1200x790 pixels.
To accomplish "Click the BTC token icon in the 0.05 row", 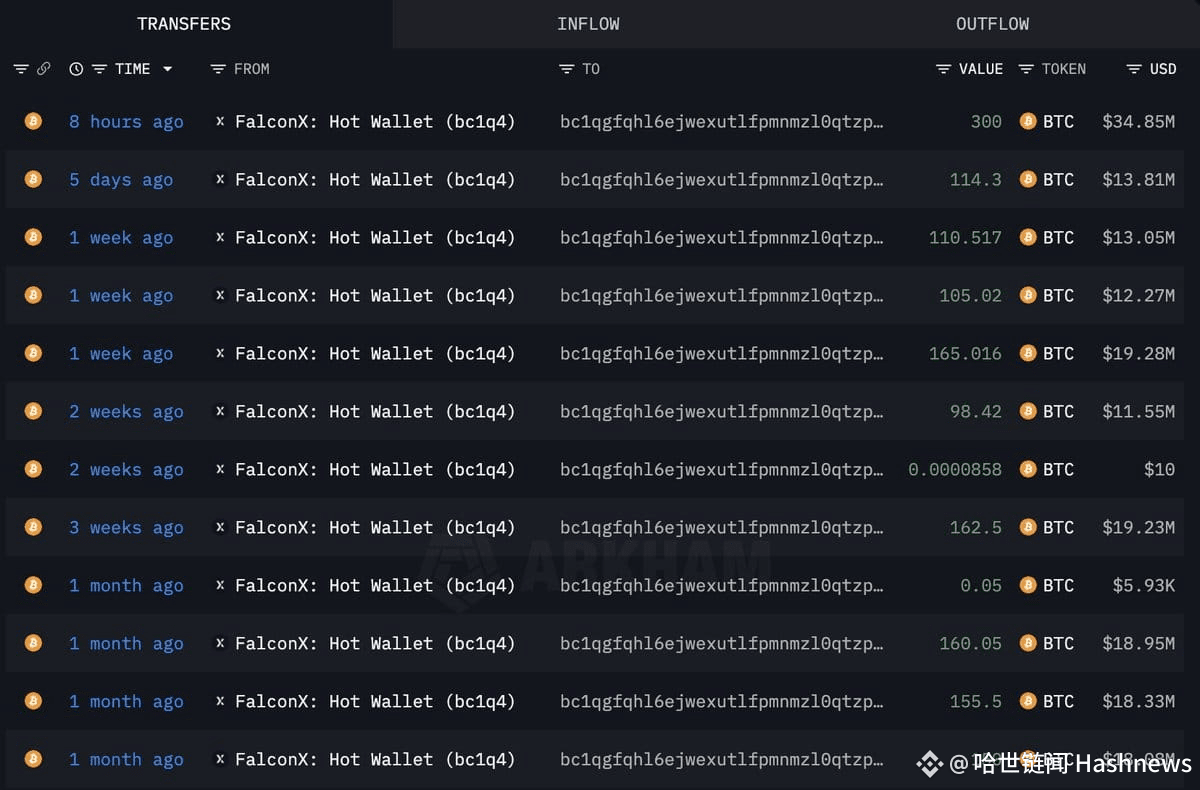I will tap(1027, 585).
